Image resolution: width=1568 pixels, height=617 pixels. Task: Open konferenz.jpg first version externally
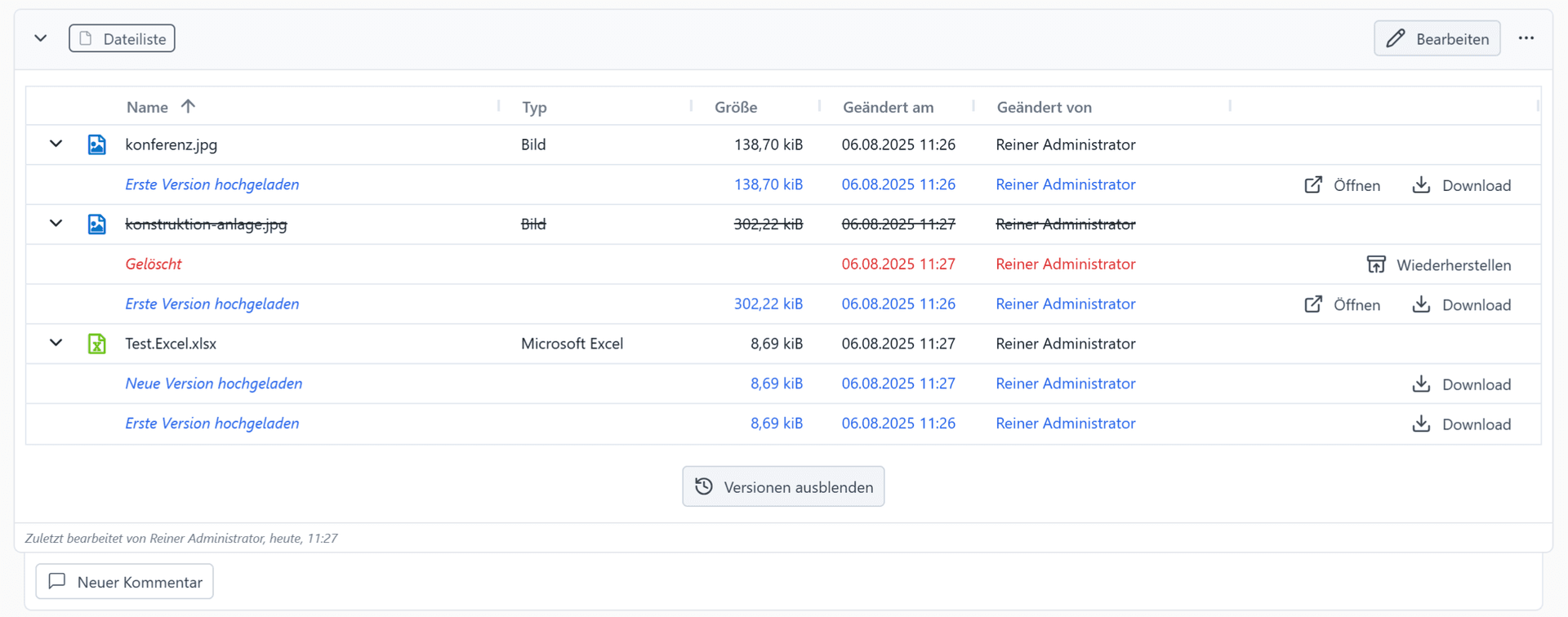(x=1342, y=185)
